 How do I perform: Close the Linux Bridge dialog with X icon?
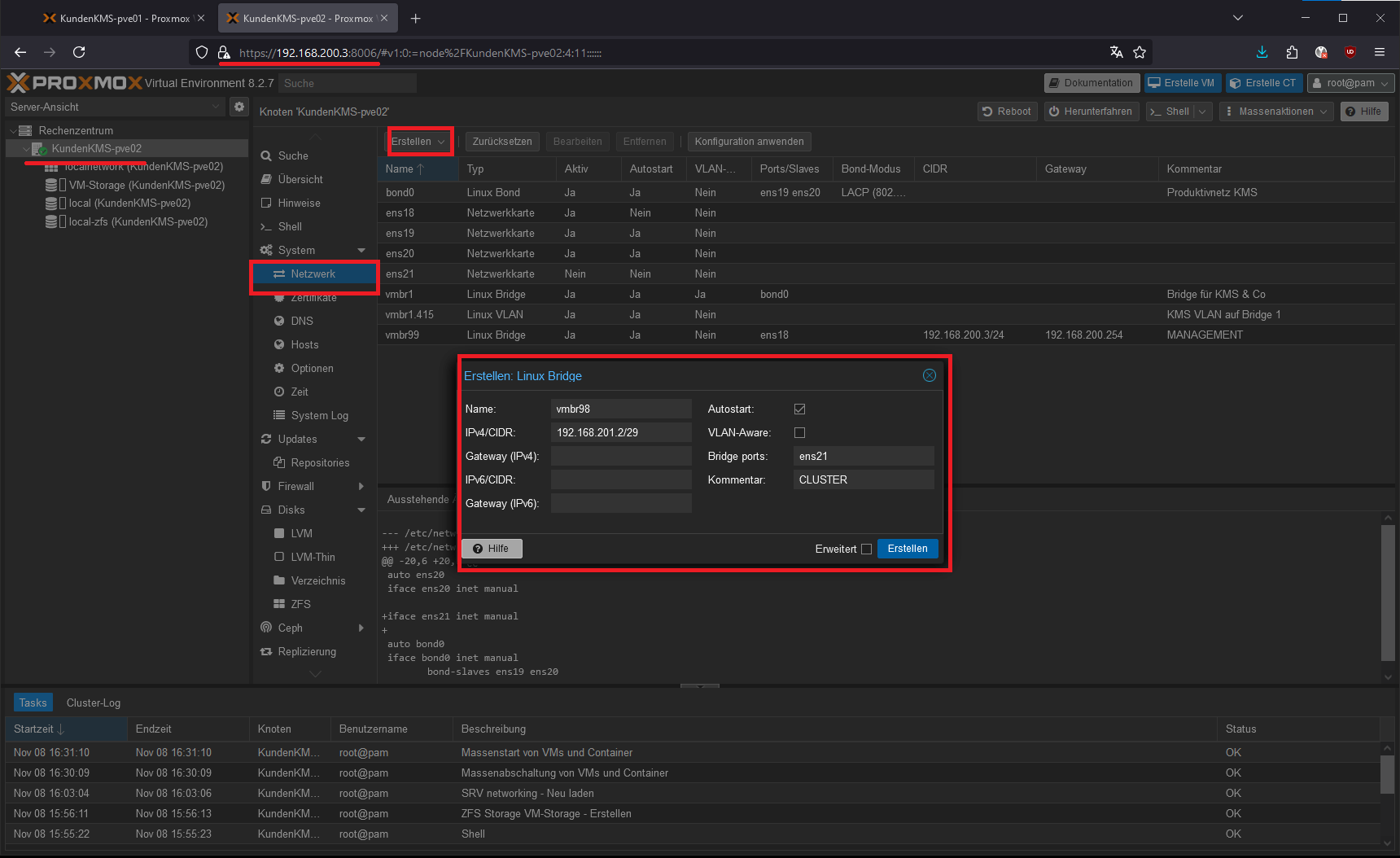(929, 375)
